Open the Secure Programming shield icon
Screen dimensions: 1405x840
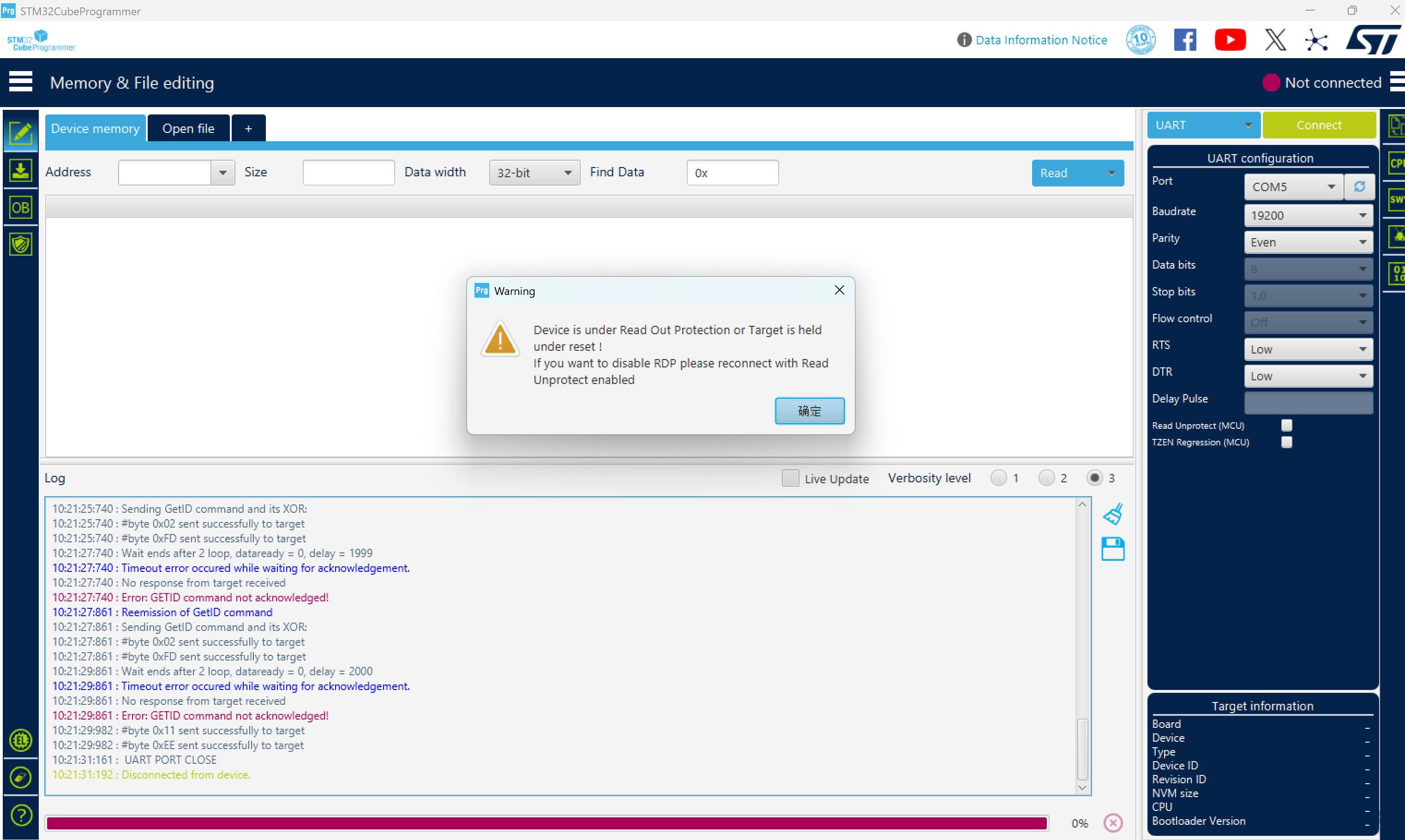(21, 245)
